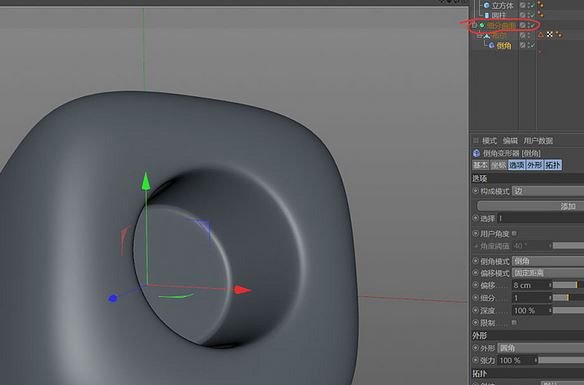Click the 深度 field showing 100 %
This screenshot has width=584, height=385.
[x=530, y=310]
